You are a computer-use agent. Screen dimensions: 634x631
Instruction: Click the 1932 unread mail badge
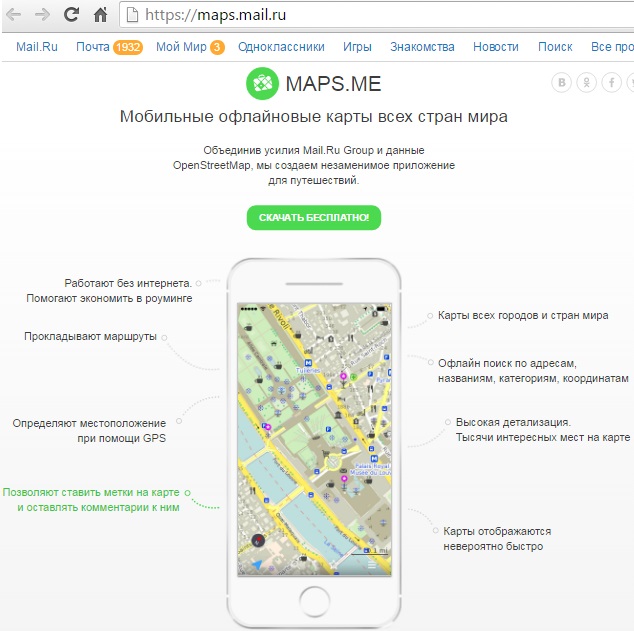[128, 47]
